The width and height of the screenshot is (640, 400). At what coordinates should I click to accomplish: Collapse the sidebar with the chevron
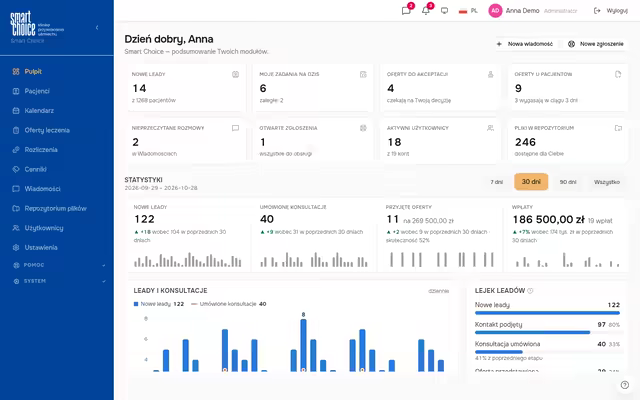97,28
